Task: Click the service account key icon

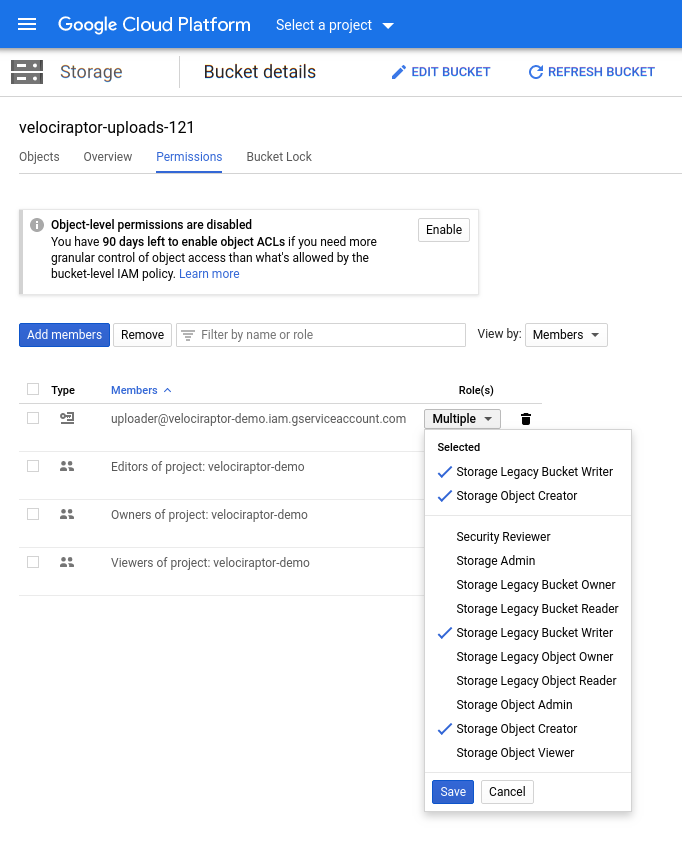Action: click(67, 418)
